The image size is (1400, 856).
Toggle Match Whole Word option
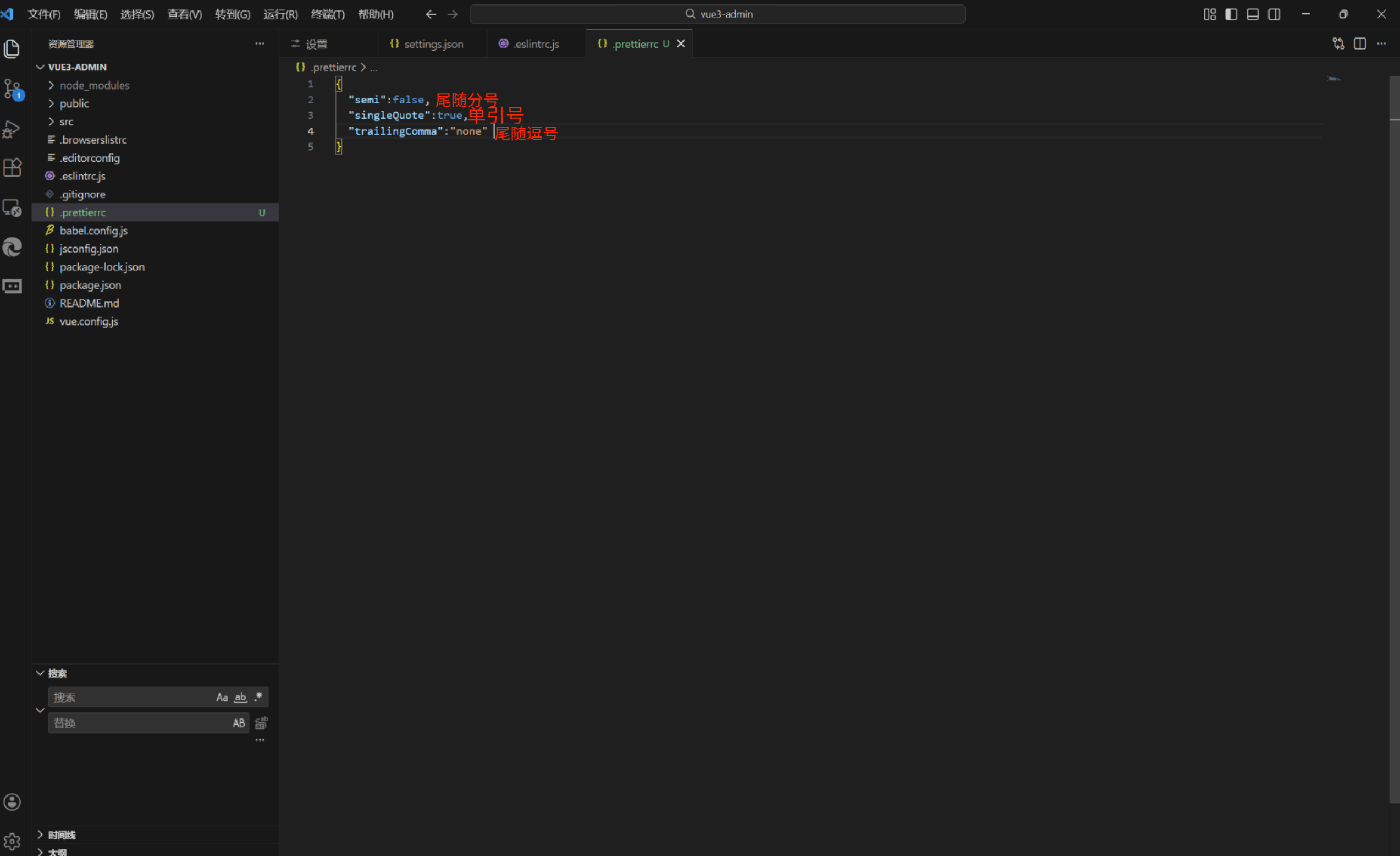pyautogui.click(x=240, y=697)
